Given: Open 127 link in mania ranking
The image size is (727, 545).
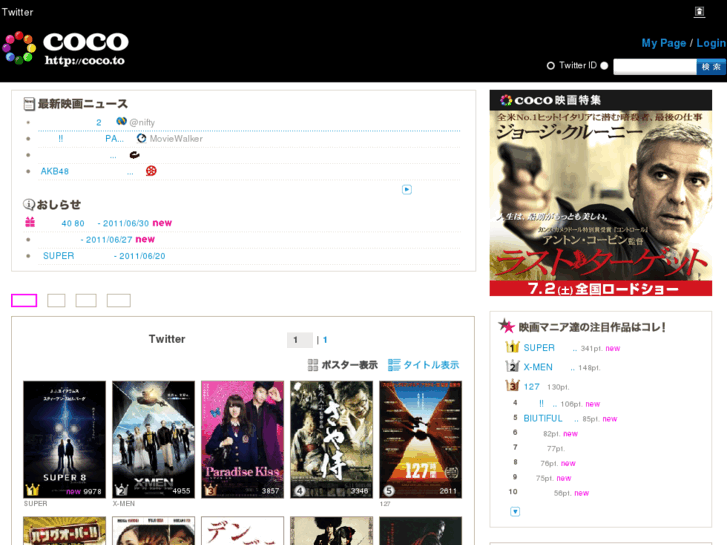Looking at the screenshot, I should (x=531, y=387).
